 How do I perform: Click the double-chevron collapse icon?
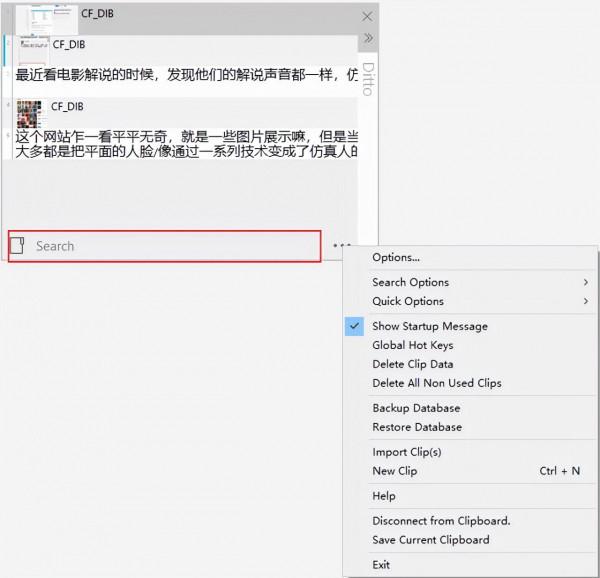click(x=368, y=38)
